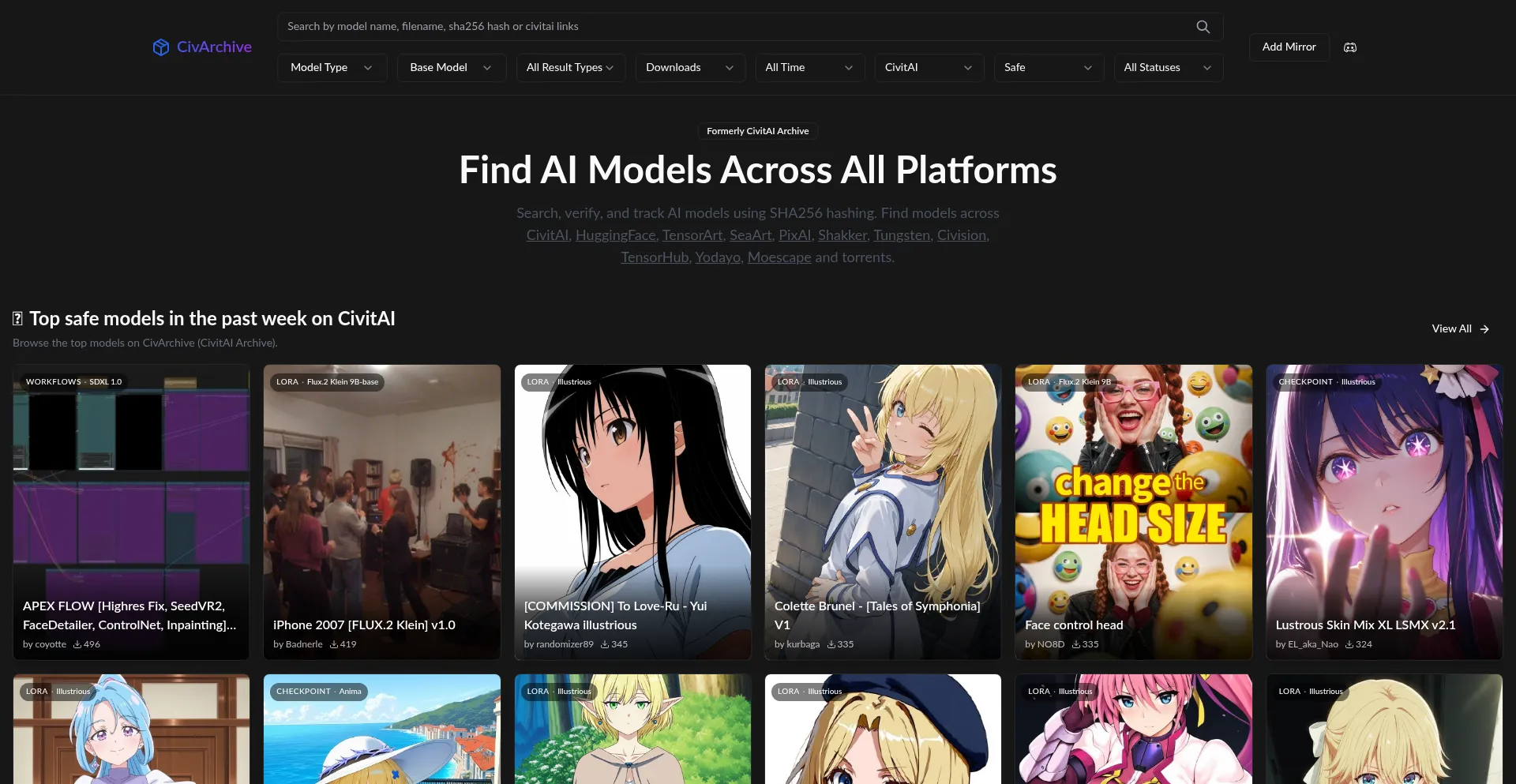Viewport: 1516px width, 784px height.
Task: Click author name coyotte
Action: coord(51,644)
